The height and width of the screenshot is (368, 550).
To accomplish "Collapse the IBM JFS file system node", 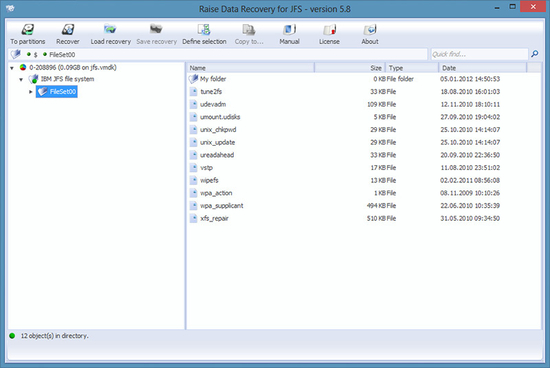I will pos(21,79).
